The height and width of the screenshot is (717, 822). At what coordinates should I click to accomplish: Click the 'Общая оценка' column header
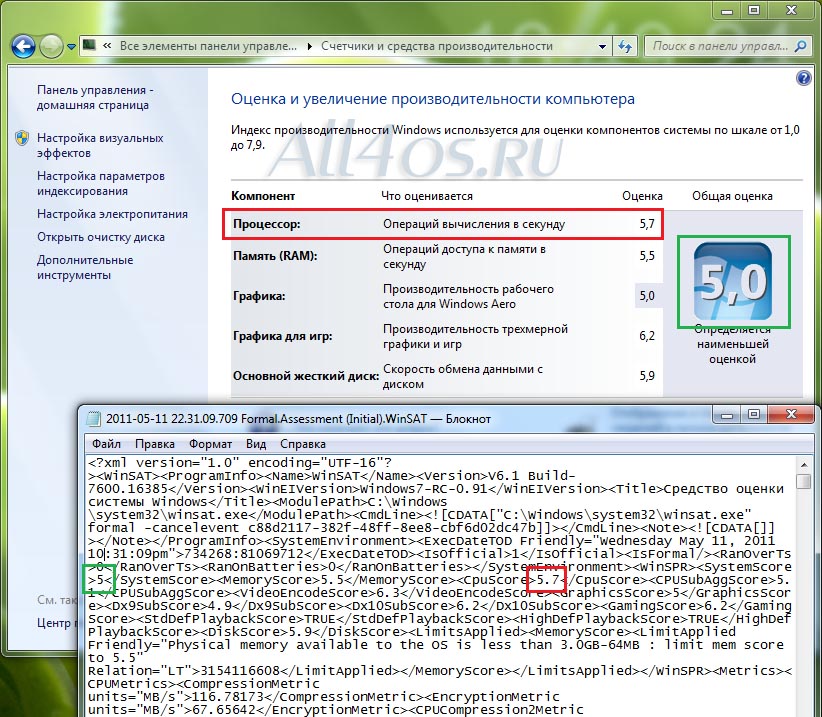[x=732, y=196]
